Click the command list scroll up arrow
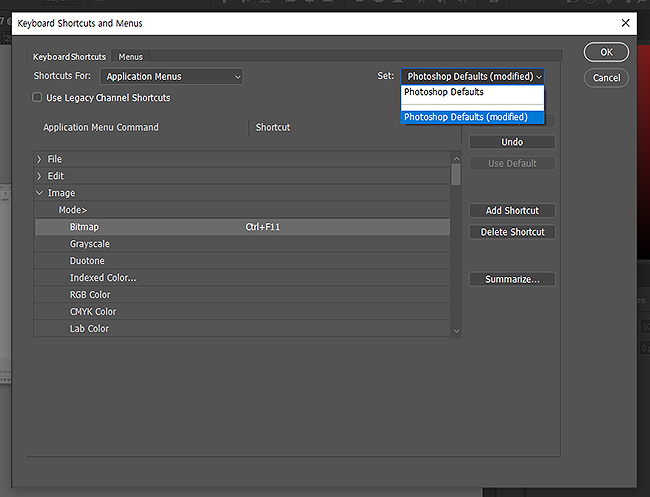650x497 pixels. pos(456,159)
